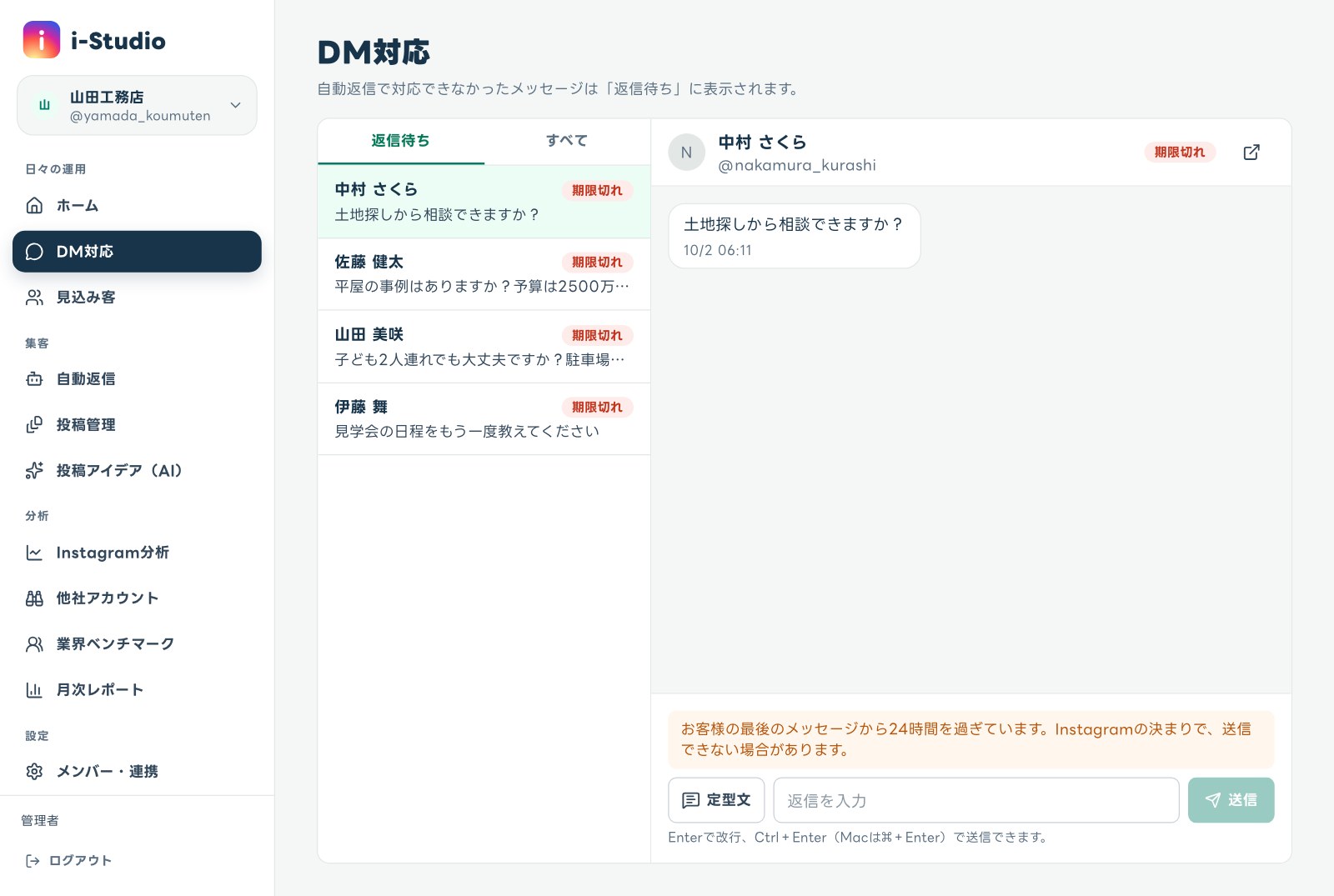Open 佐藤 健太 conversation in list
This screenshot has width=1334, height=896.
pyautogui.click(x=484, y=274)
